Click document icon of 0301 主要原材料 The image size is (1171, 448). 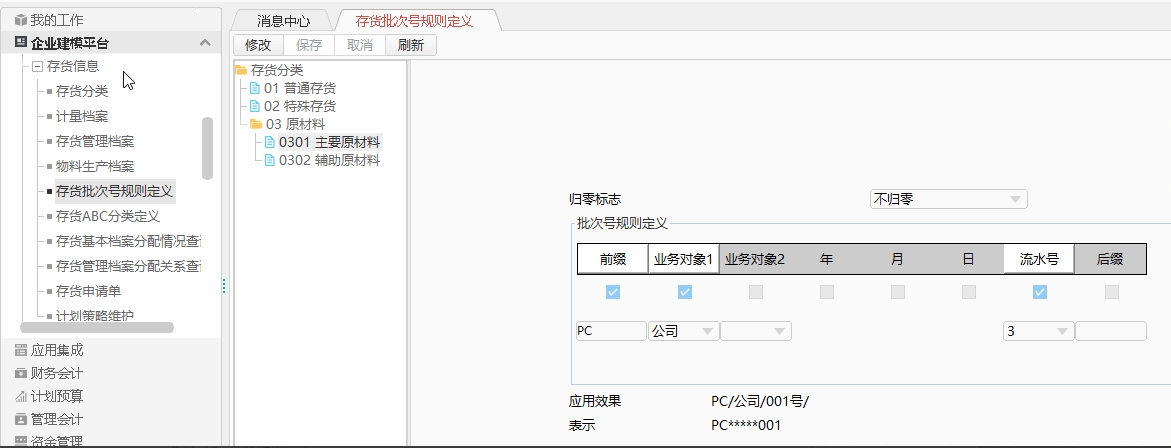(270, 142)
